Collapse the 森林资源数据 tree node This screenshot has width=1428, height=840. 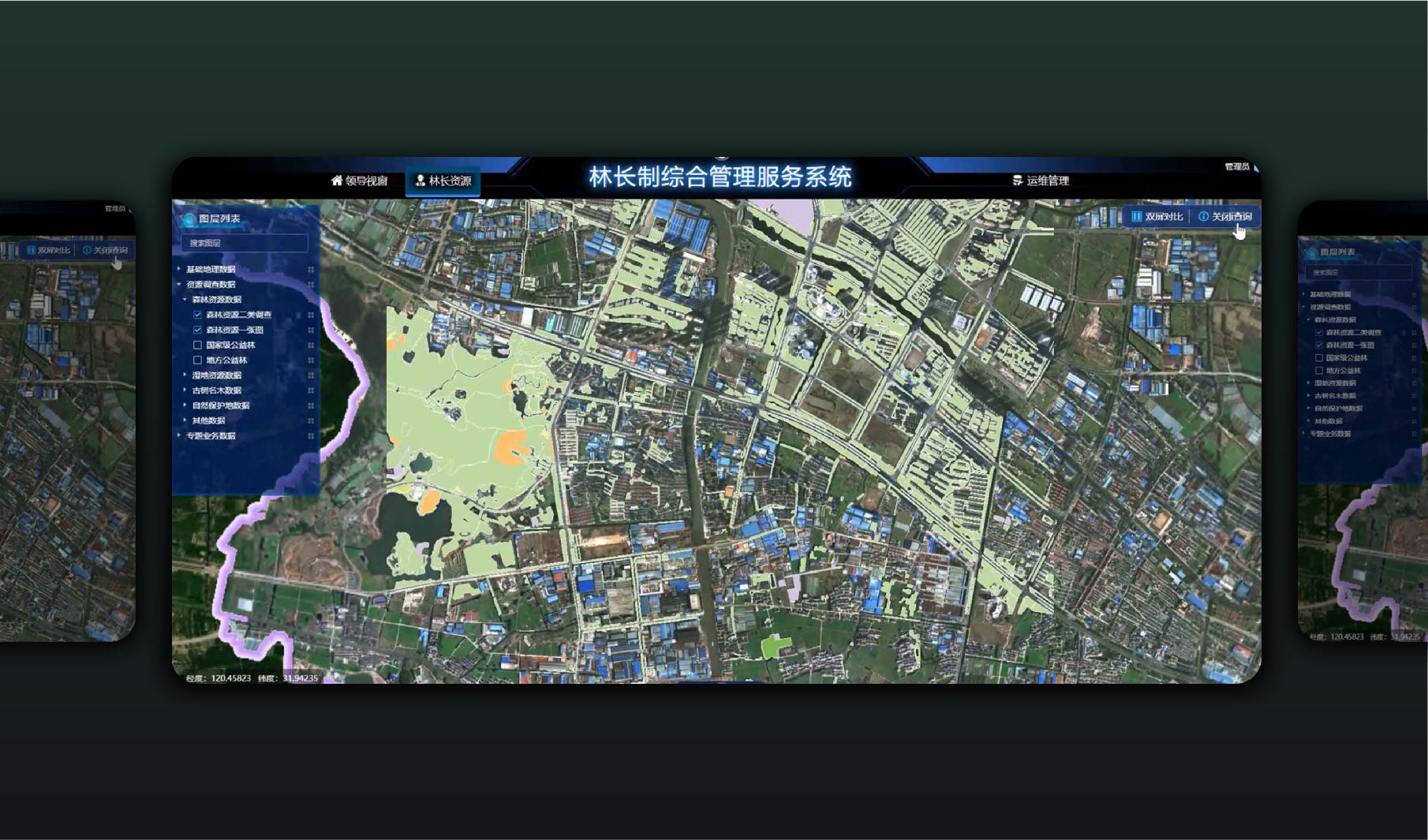[x=185, y=300]
